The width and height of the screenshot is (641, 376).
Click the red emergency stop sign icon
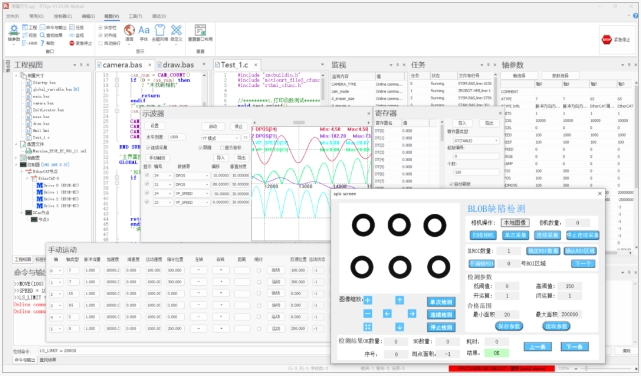[606, 39]
